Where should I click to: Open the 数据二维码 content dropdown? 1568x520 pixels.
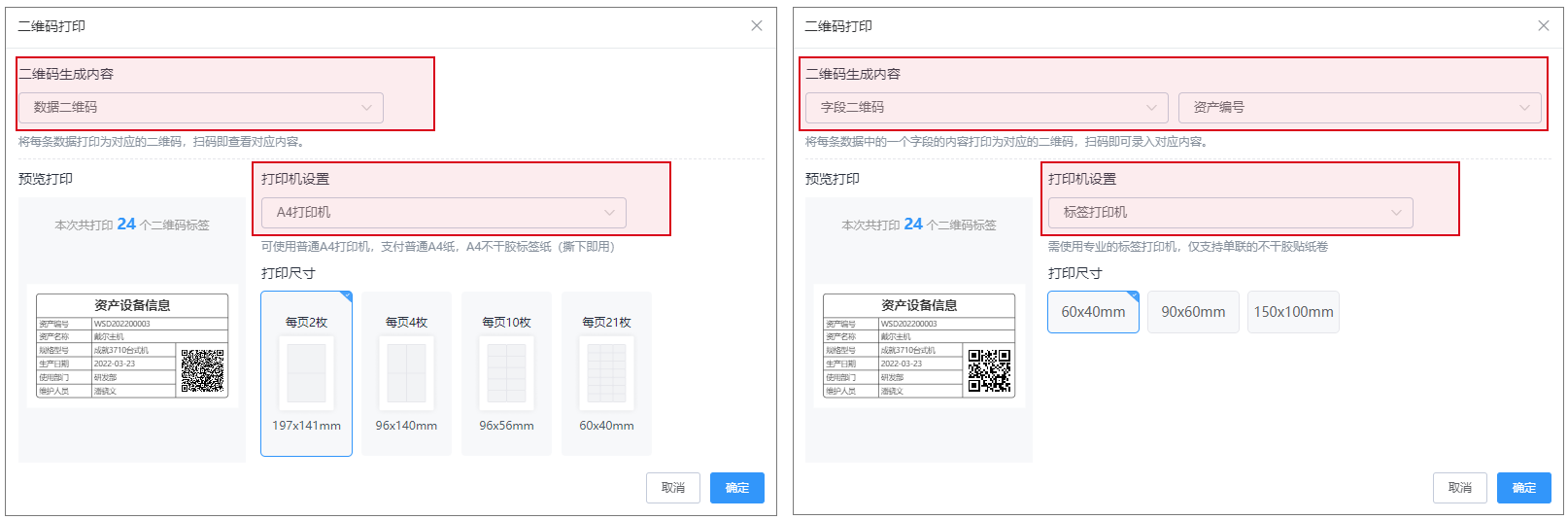coord(201,107)
